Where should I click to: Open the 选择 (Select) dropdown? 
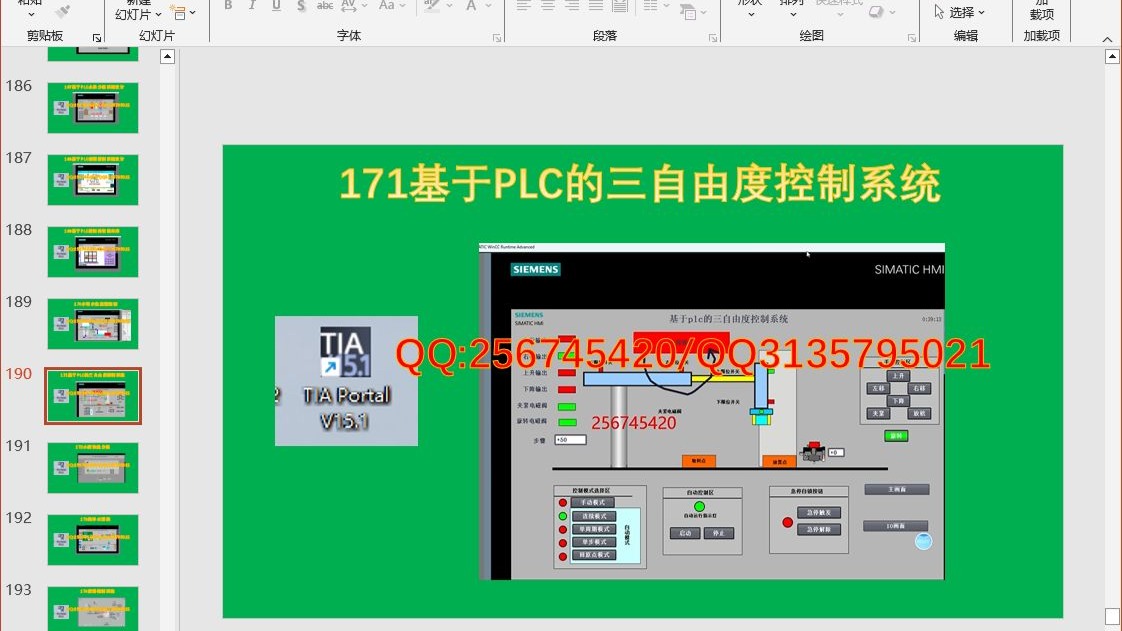pos(960,12)
